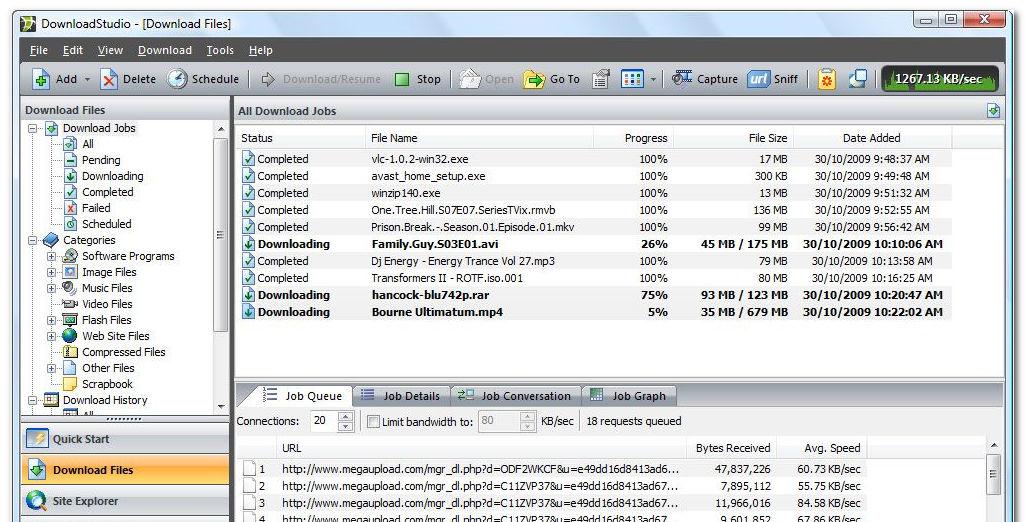This screenshot has height=522, width=1025.
Task: Select the Failed jobs filter
Action: (x=95, y=208)
